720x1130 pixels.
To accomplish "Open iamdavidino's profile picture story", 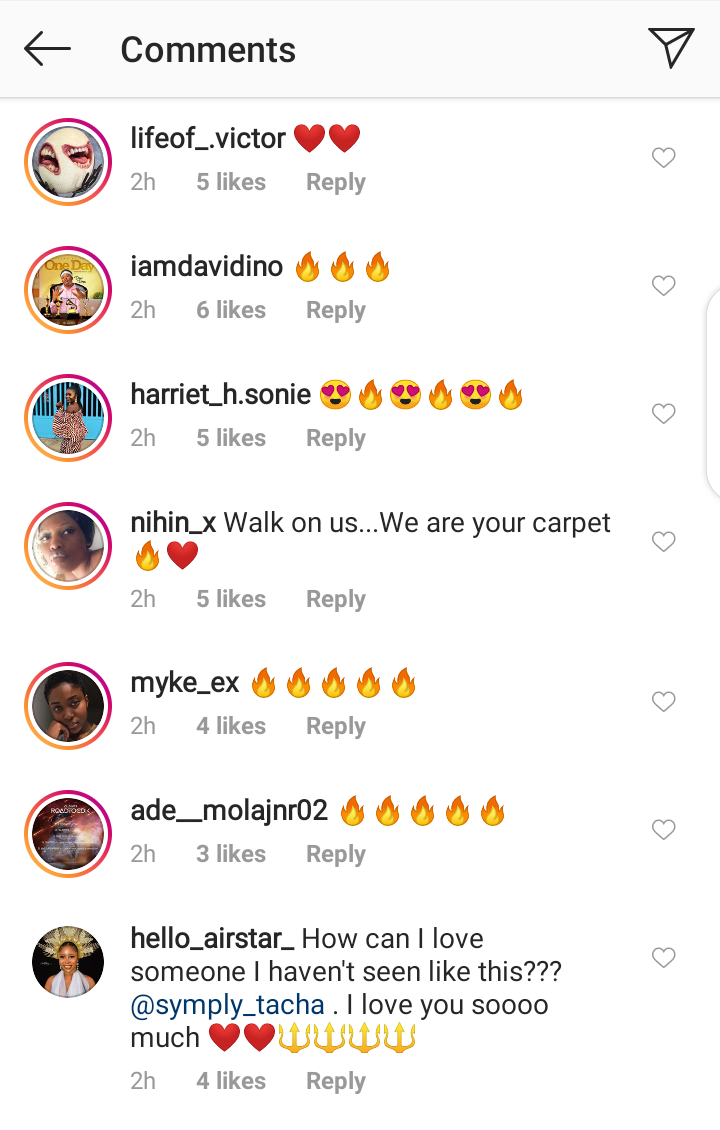I will coord(68,290).
